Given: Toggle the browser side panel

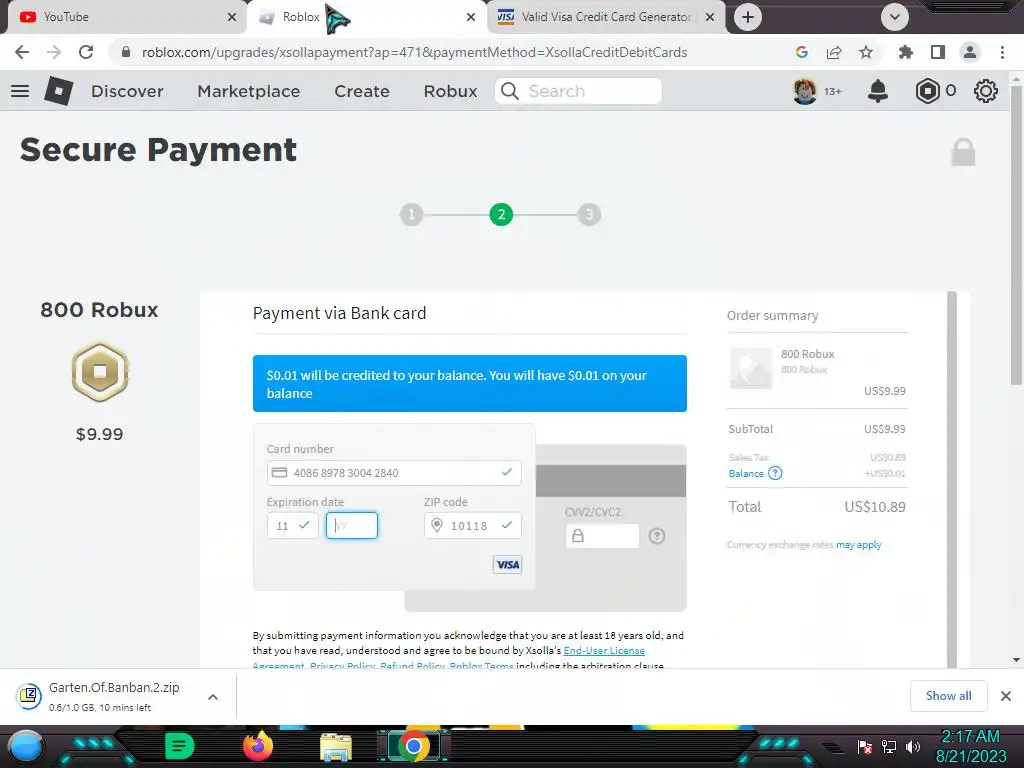Looking at the screenshot, I should coord(938,52).
